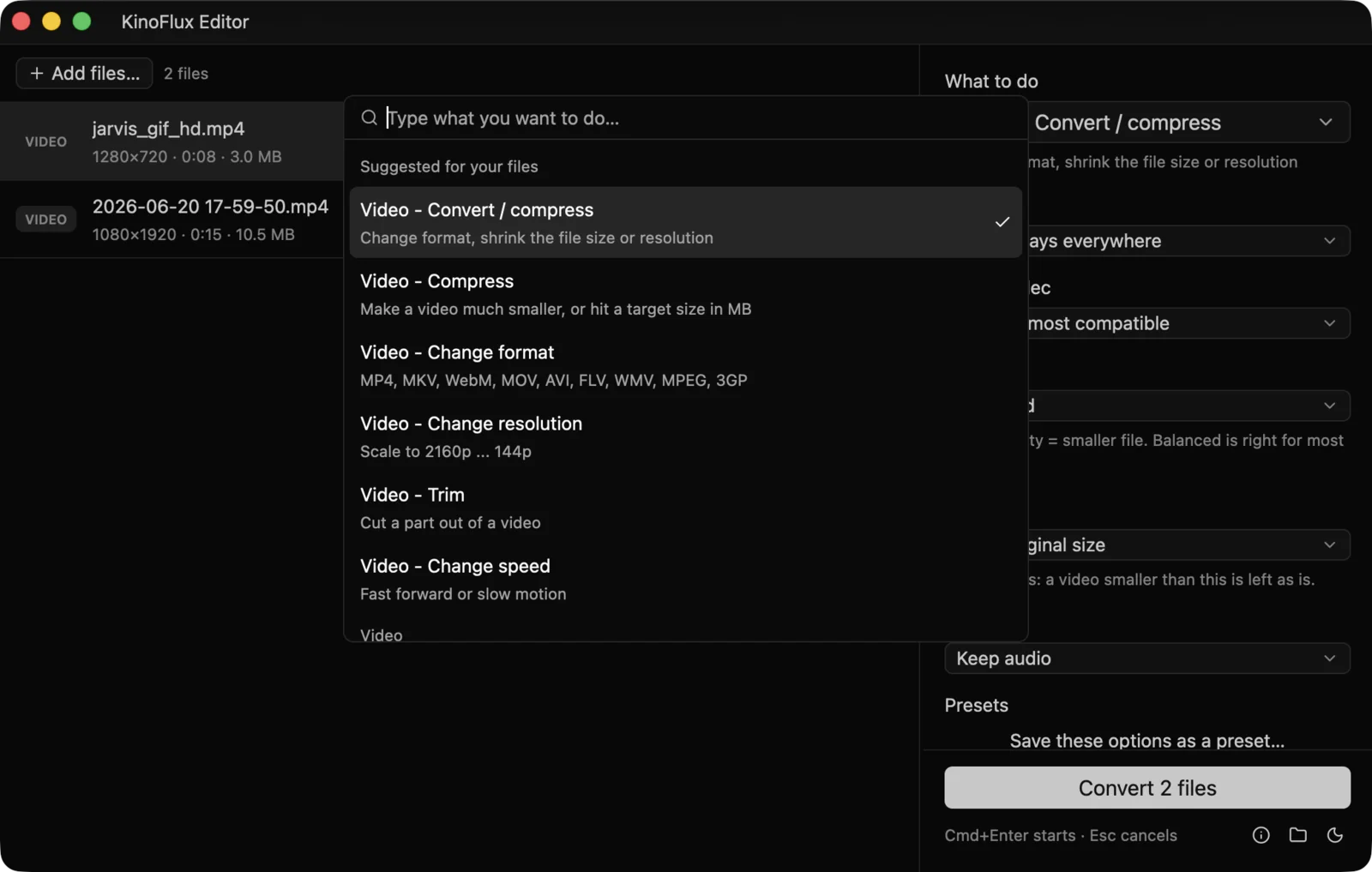The image size is (1372, 872).
Task: Click the checkmark on Convert / compress row
Action: click(1002, 222)
